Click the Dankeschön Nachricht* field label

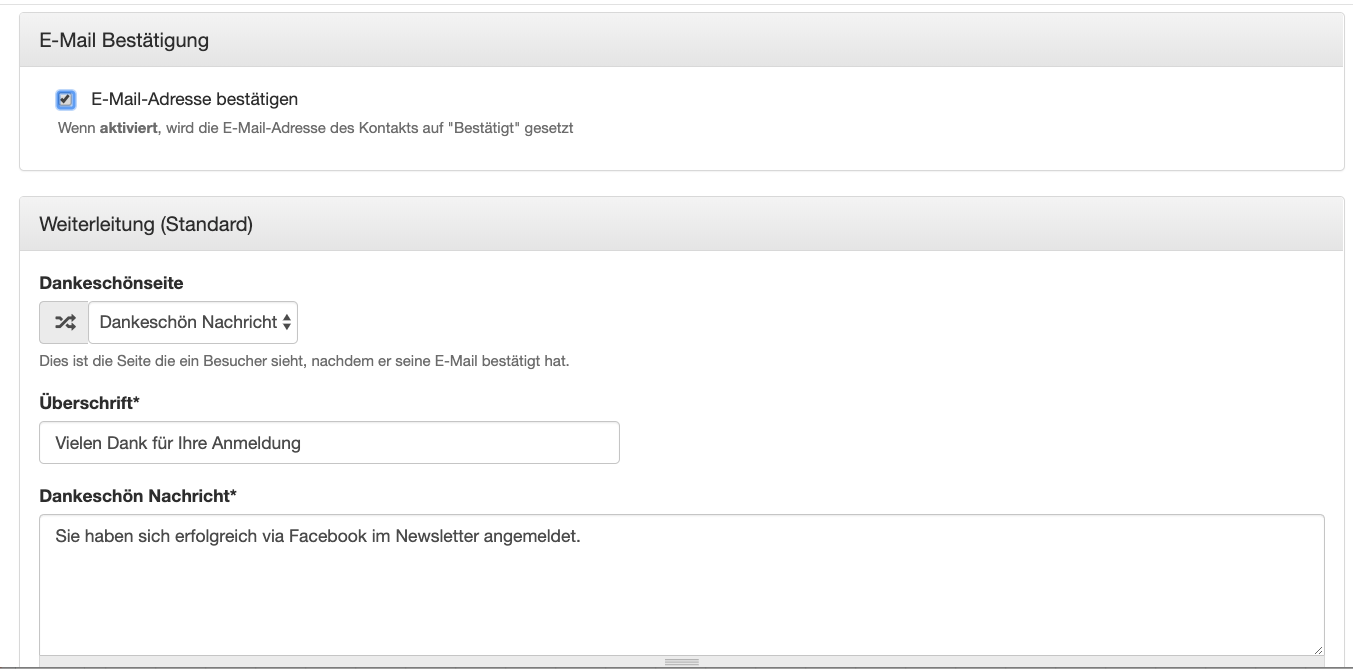[138, 495]
